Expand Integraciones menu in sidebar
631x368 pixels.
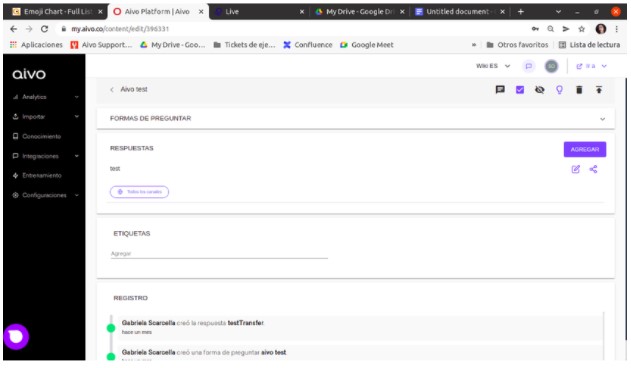[x=45, y=156]
